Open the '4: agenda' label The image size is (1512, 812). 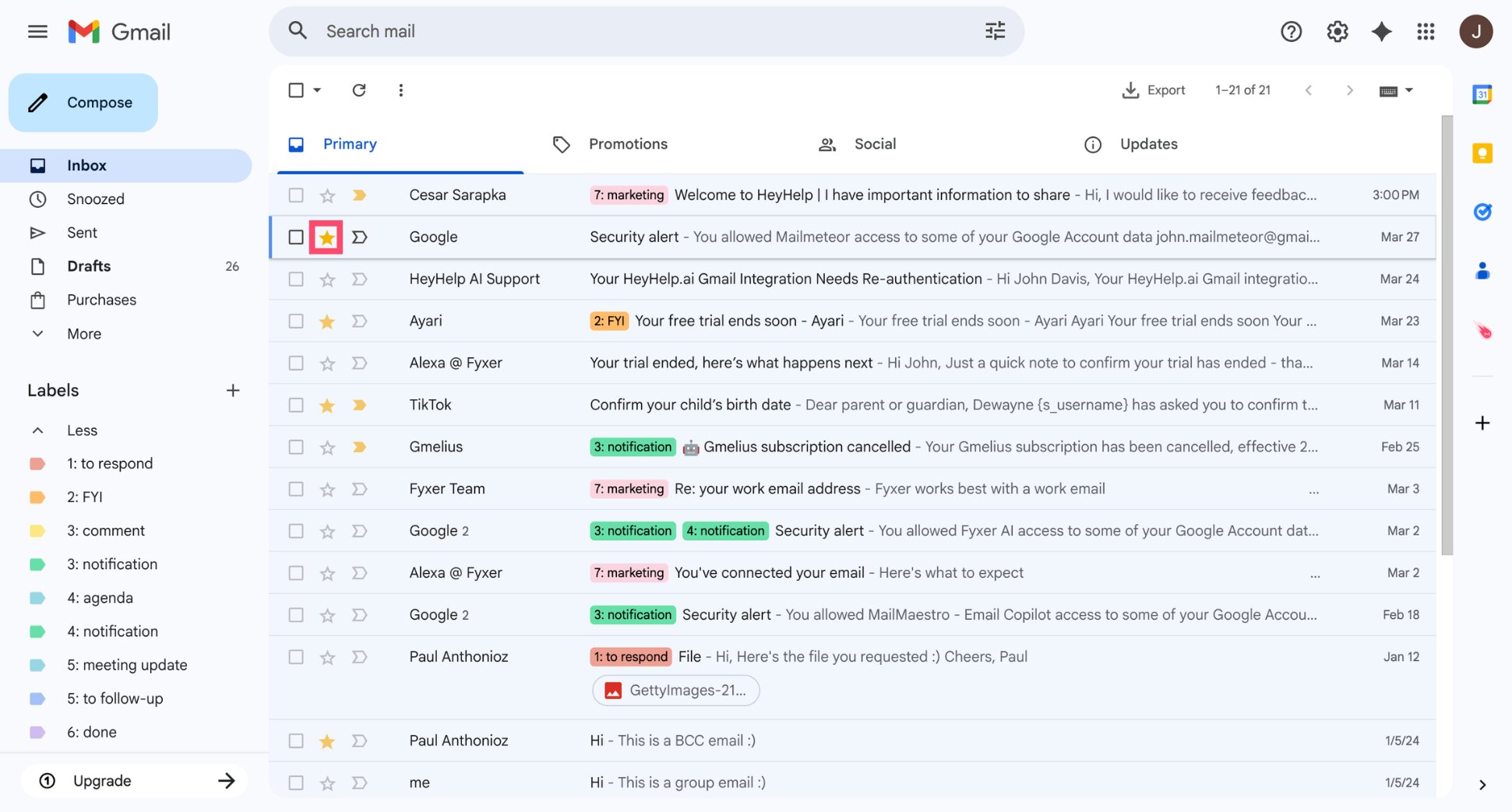(100, 598)
